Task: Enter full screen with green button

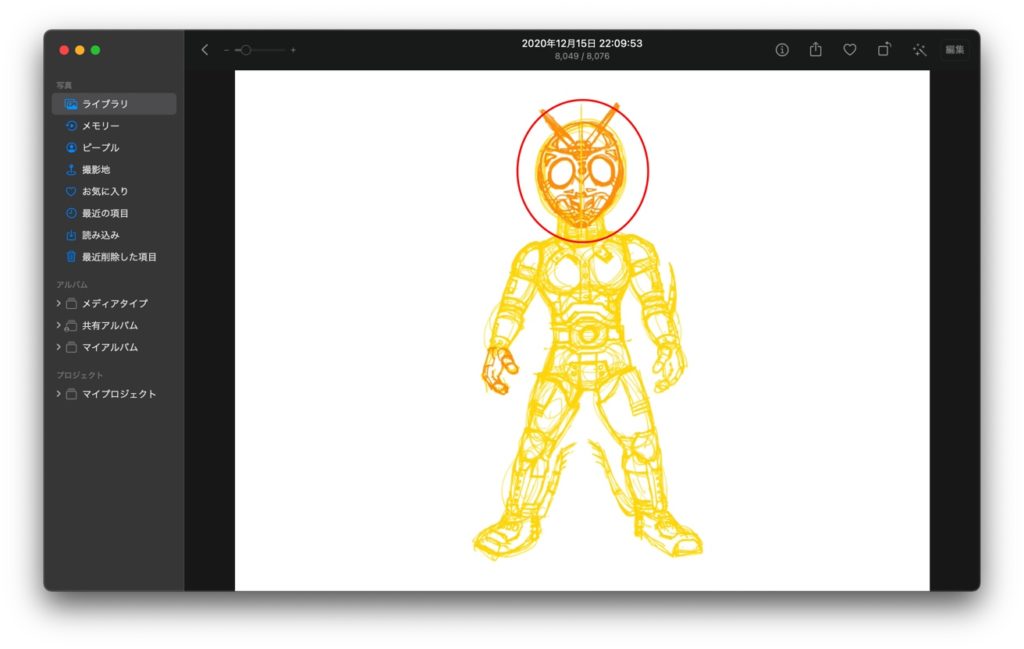Action: pyautogui.click(x=95, y=50)
